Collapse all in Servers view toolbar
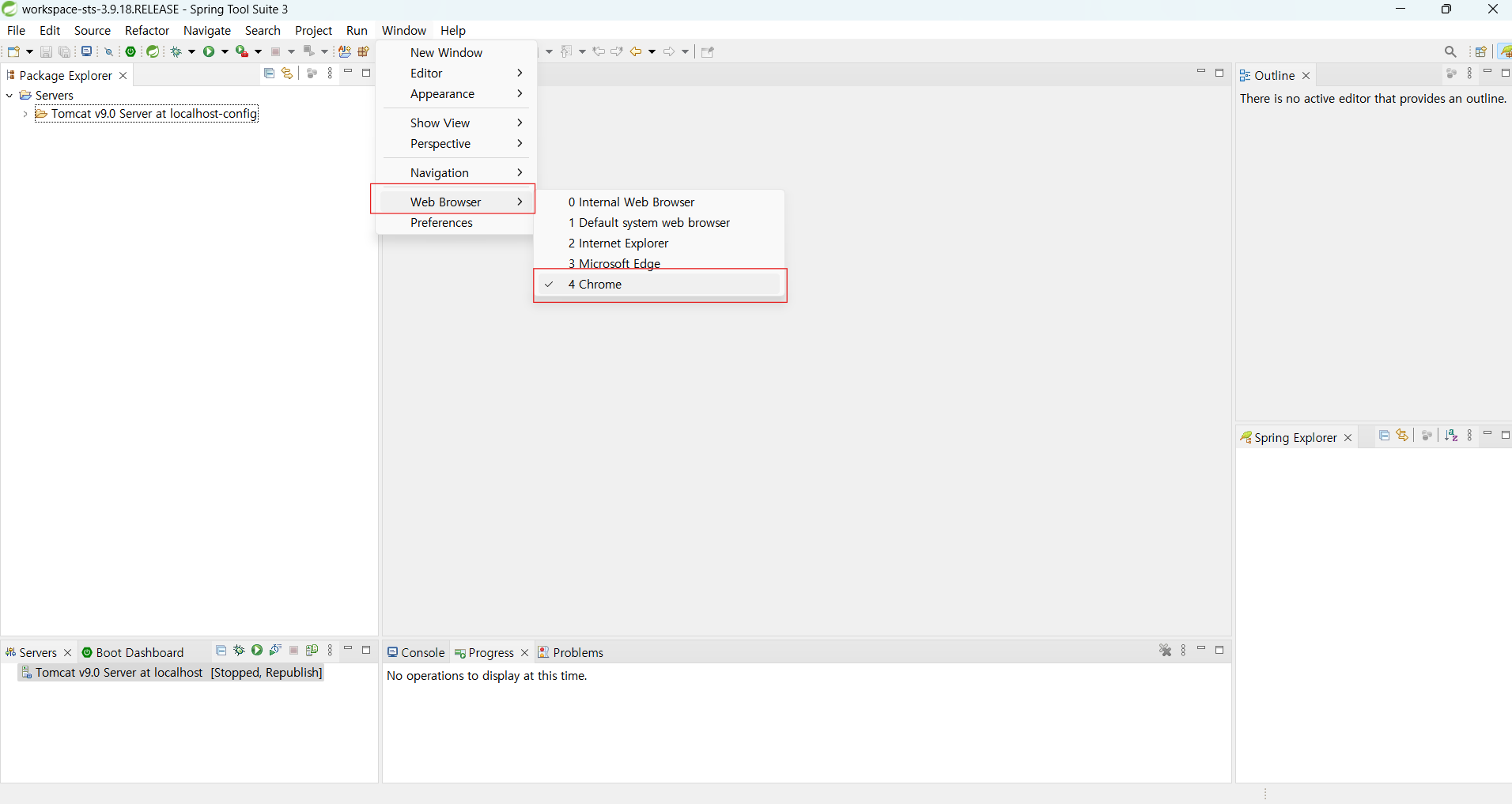Image resolution: width=1512 pixels, height=804 pixels. pyautogui.click(x=221, y=651)
